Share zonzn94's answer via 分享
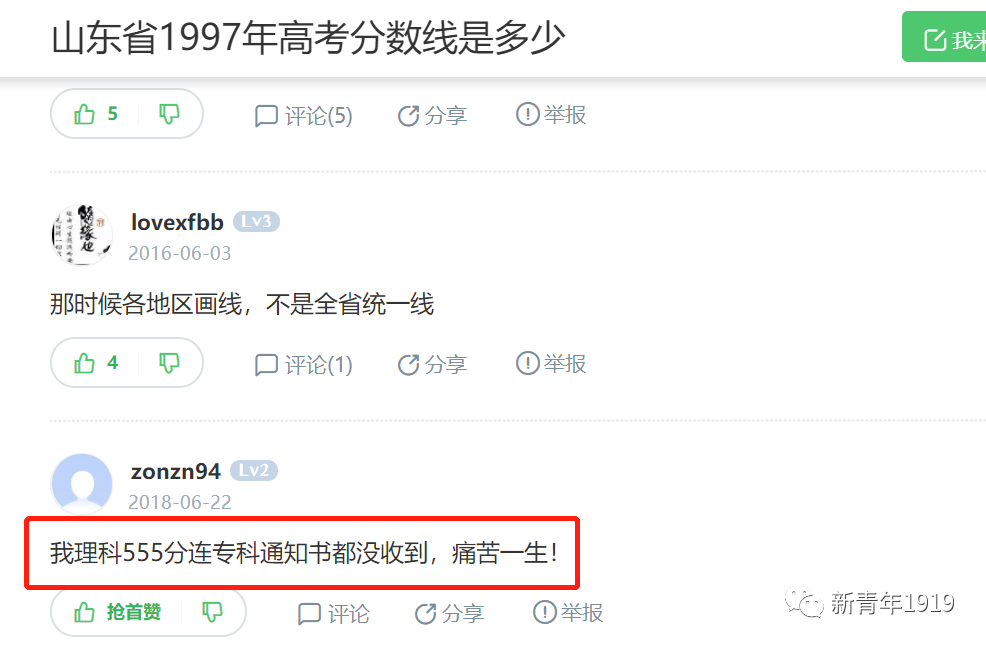986x646 pixels. tap(450, 614)
